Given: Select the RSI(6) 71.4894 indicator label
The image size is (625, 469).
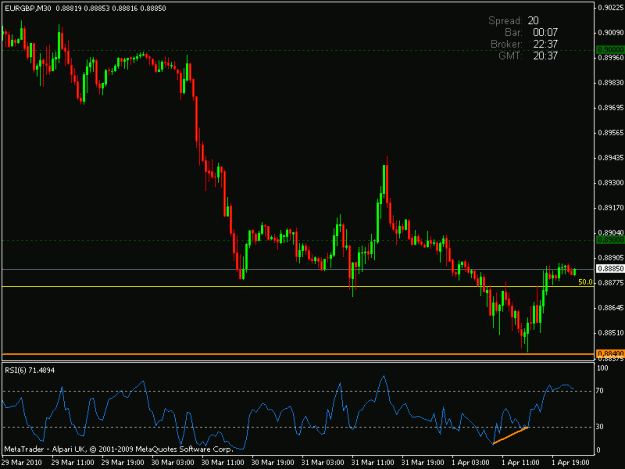Looking at the screenshot, I should coord(29,371).
